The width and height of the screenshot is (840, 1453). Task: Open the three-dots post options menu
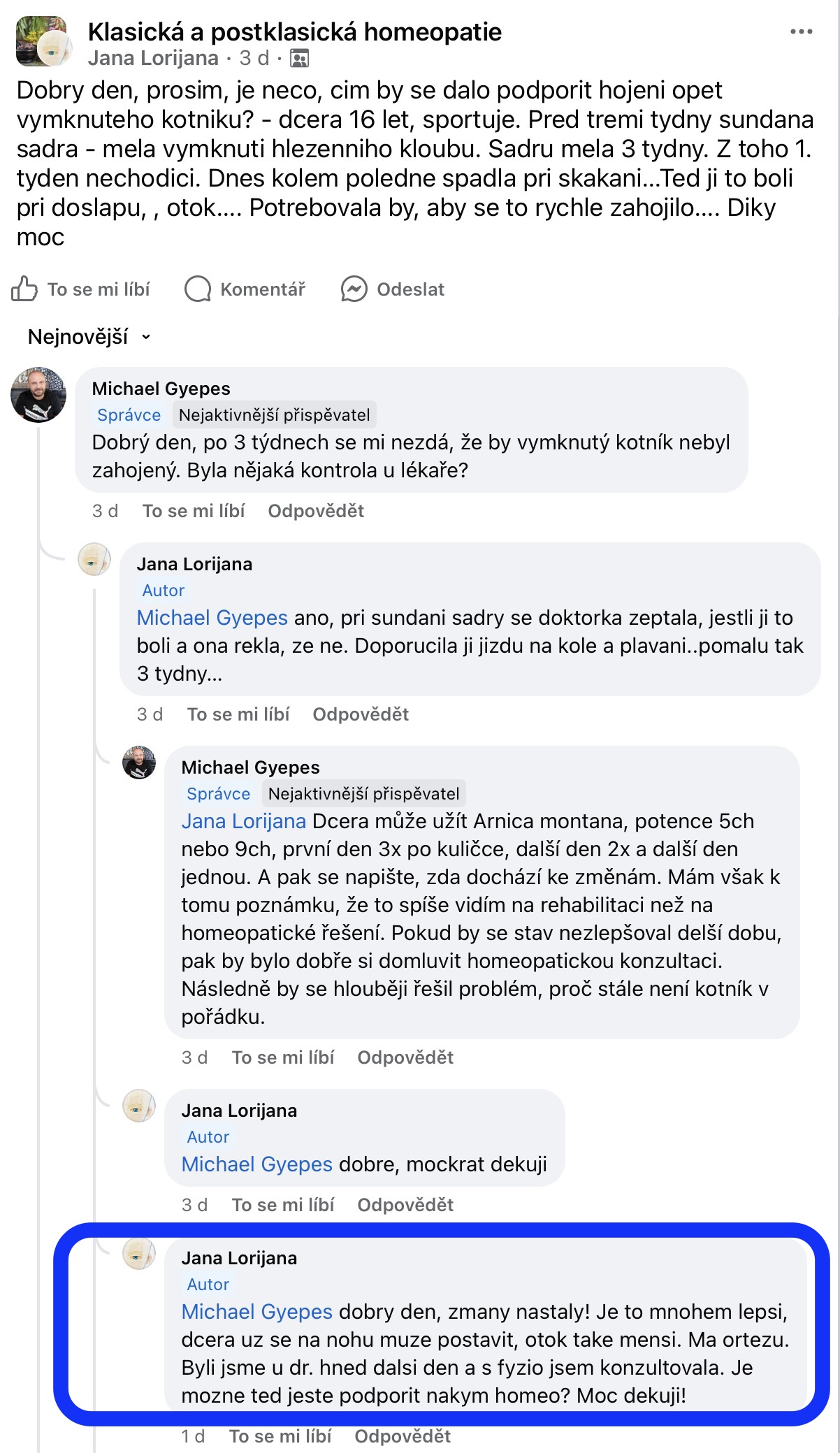click(x=801, y=31)
